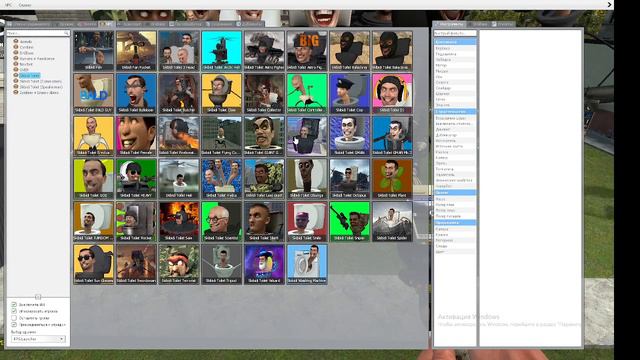The image size is (640, 360).
Task: Select the Skibidi Toilet GMAN Mk.2 icon
Action: [x=392, y=136]
